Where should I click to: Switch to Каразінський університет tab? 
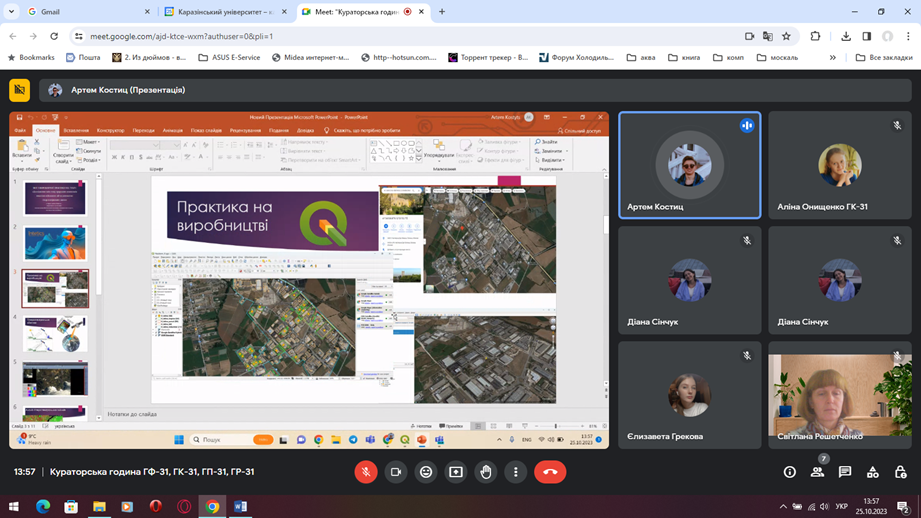(x=220, y=12)
